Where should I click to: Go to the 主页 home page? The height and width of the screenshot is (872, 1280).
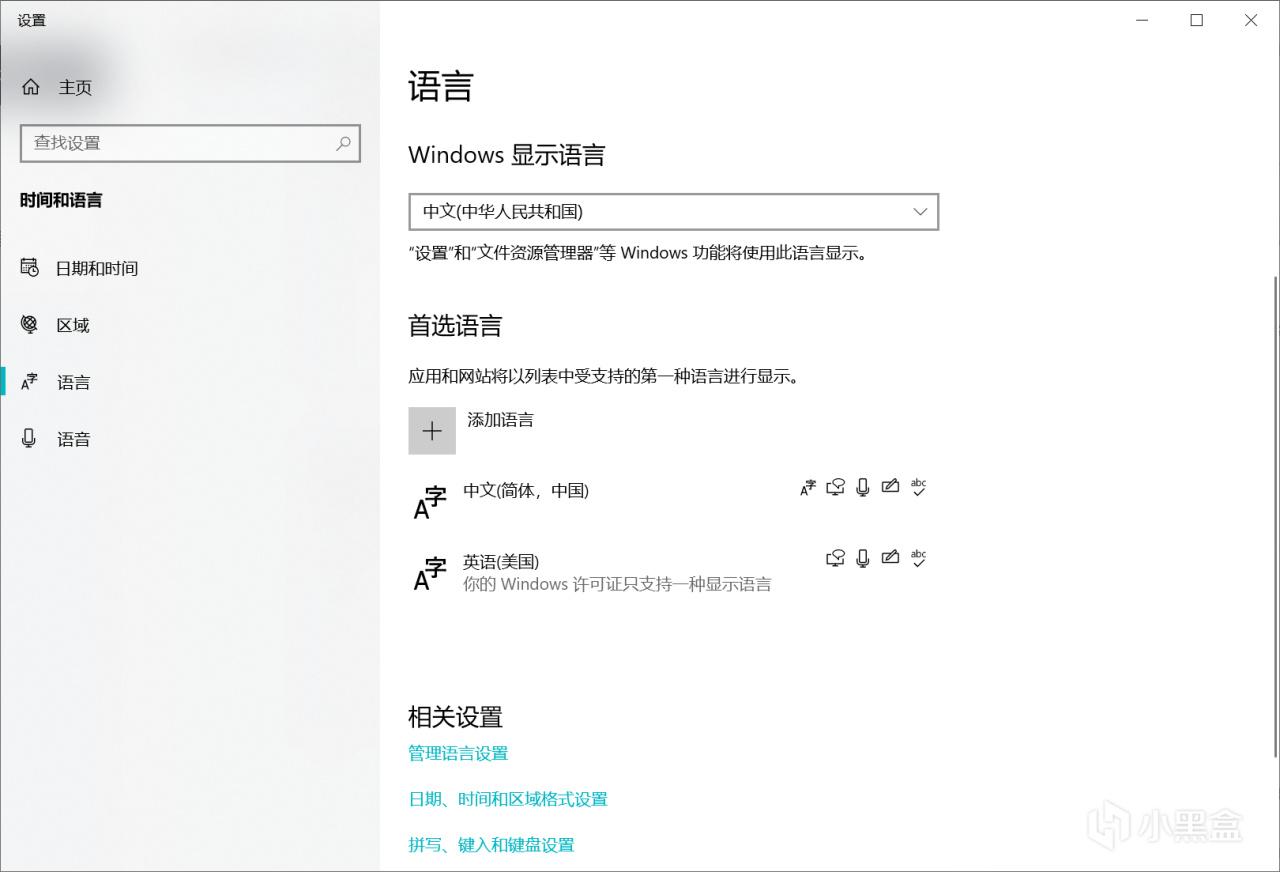(x=57, y=87)
